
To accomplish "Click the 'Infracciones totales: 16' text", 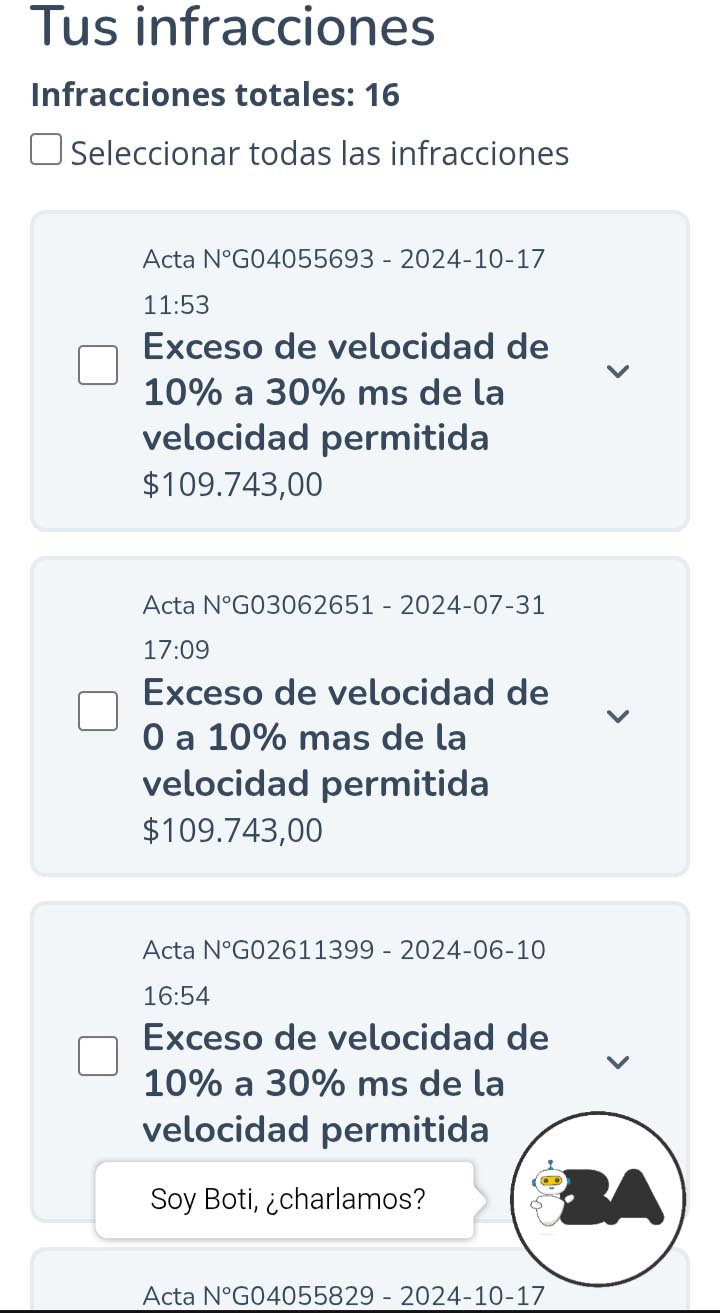I will [x=215, y=95].
